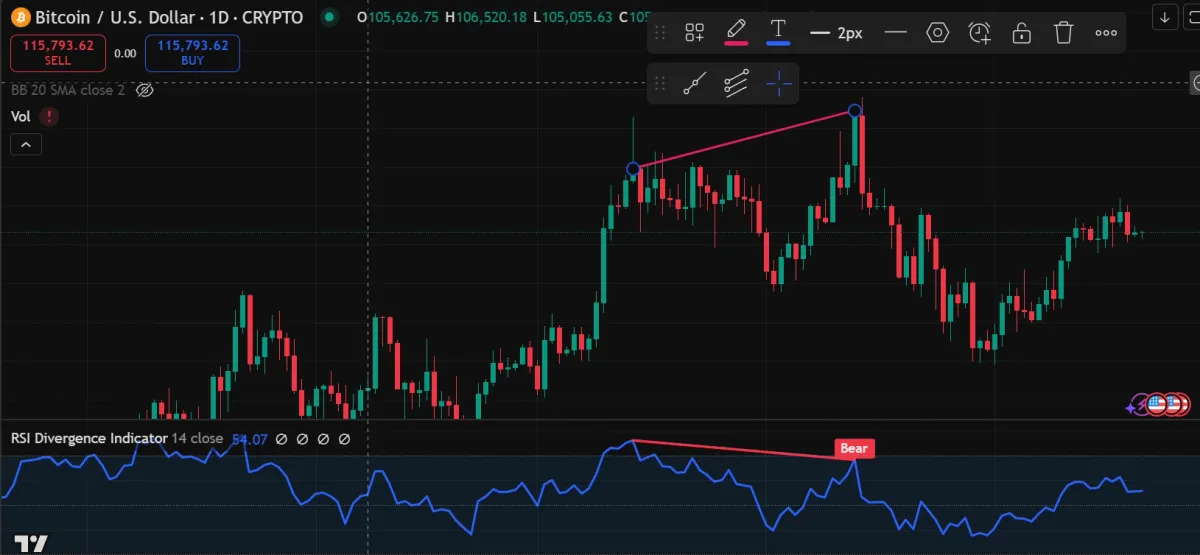Click the blue BUY 115,793.62 button

pos(192,53)
